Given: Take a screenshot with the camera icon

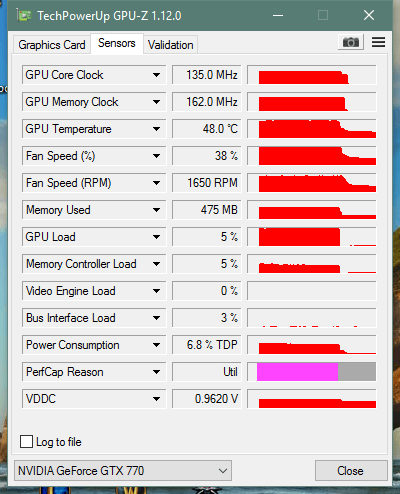Looking at the screenshot, I should pyautogui.click(x=351, y=42).
